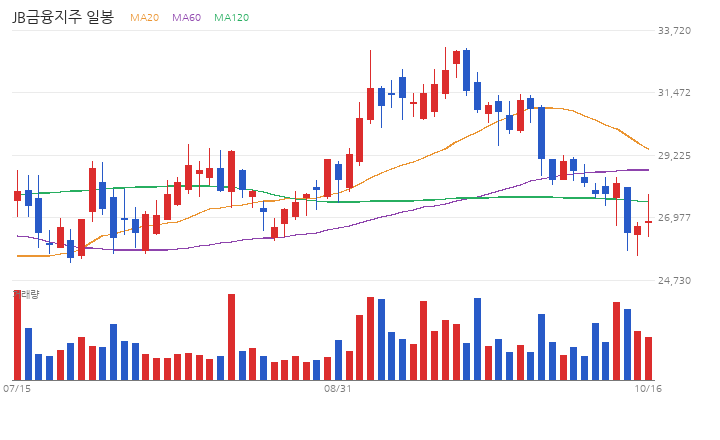
Task: Click the last red volume bar at 10/16
Action: [648, 359]
